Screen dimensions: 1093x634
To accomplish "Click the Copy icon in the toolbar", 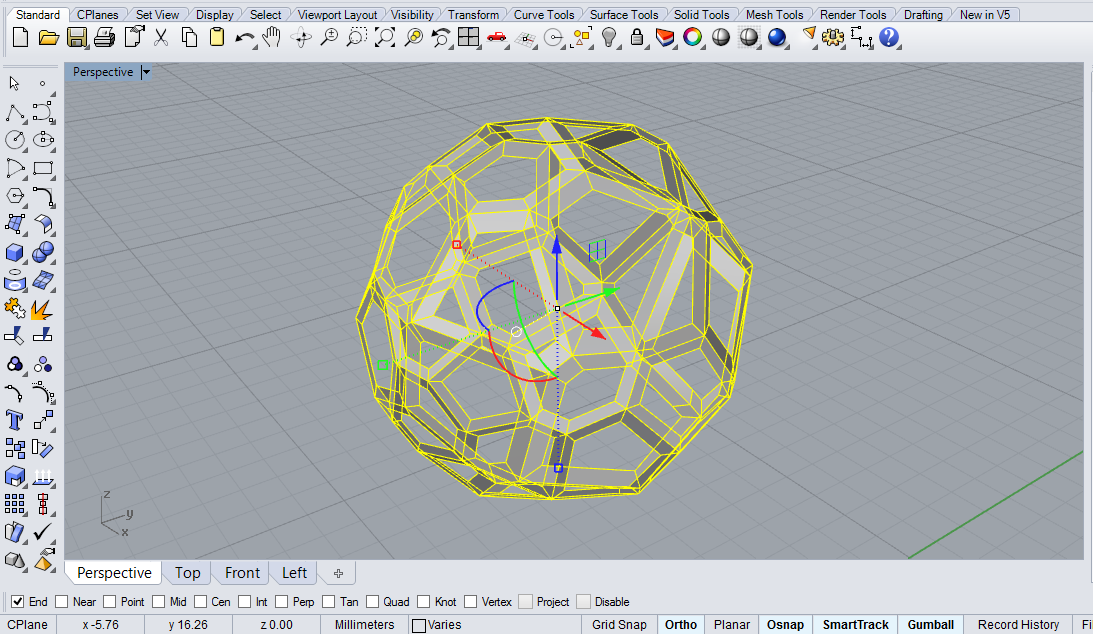I will (x=189, y=37).
